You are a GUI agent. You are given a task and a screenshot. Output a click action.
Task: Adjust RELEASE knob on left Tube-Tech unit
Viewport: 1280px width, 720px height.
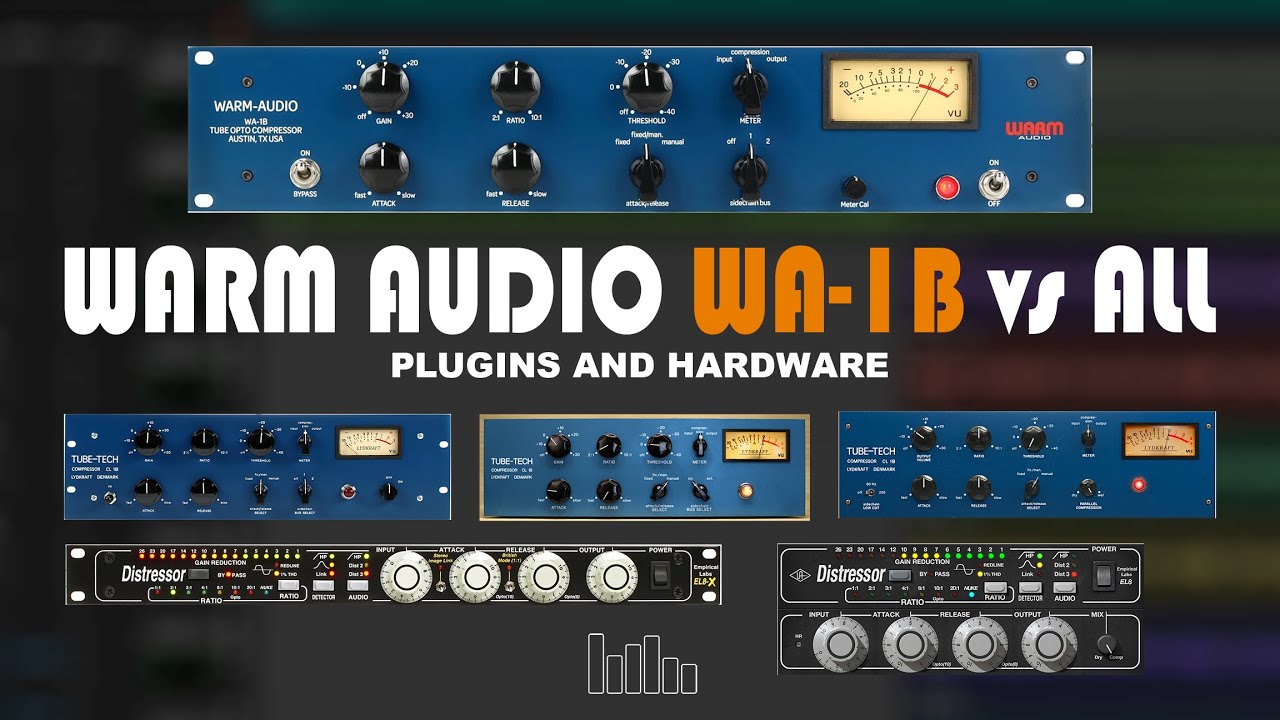(x=204, y=490)
